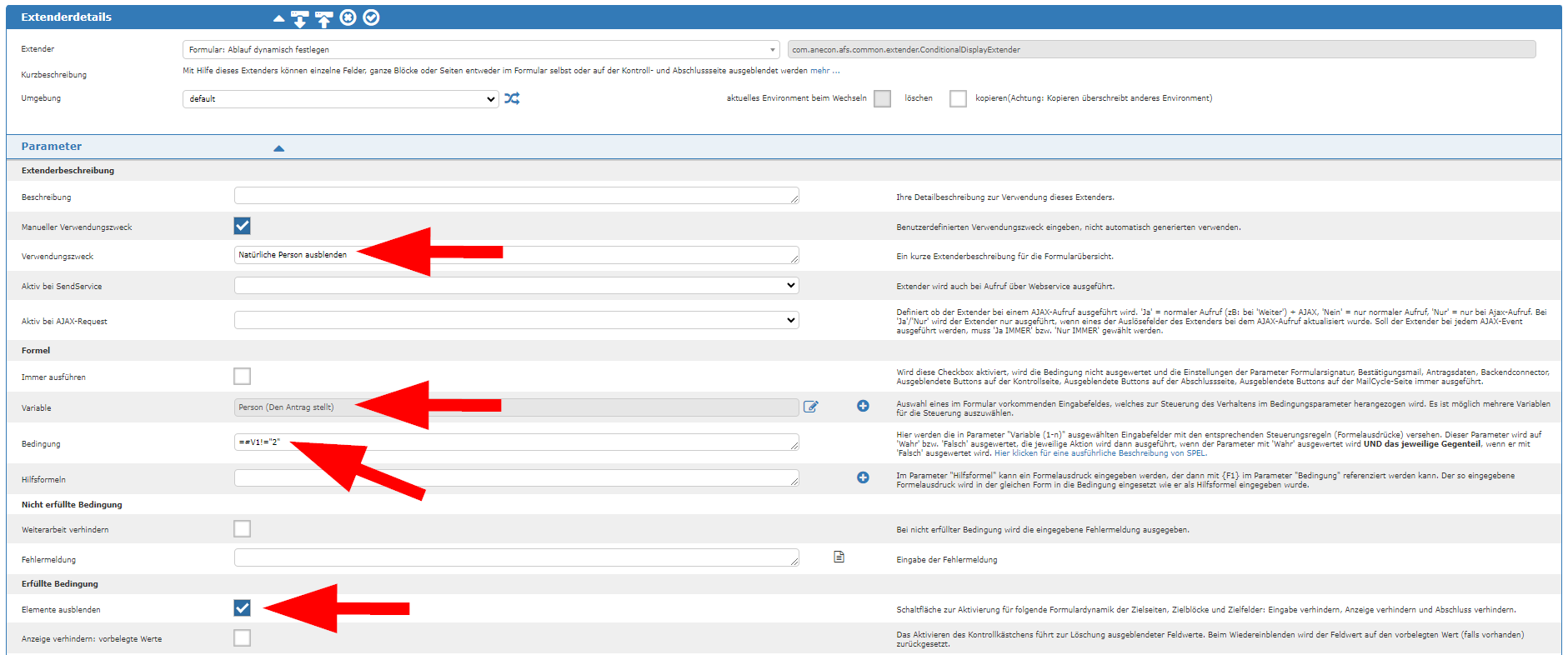Click the edit pencil icon for Variable
Screen dimensions: 1568x655
[x=810, y=407]
